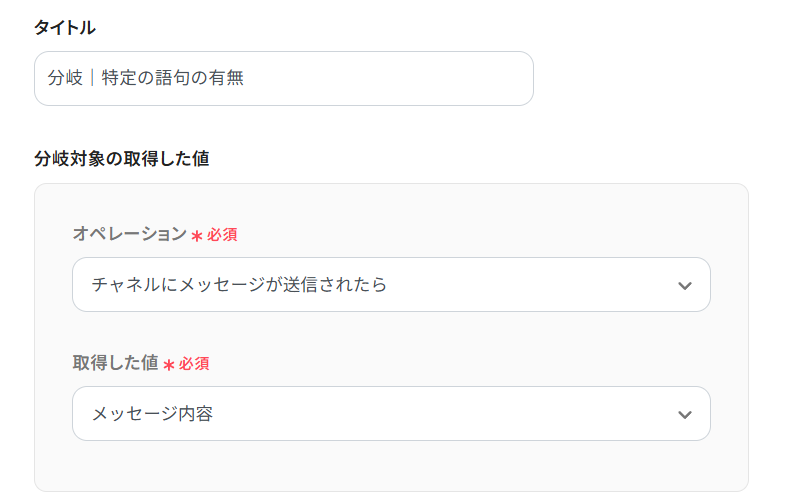Click the 分岐｜特定の語句の有無 title text
This screenshot has height=504, width=786.
146,78
